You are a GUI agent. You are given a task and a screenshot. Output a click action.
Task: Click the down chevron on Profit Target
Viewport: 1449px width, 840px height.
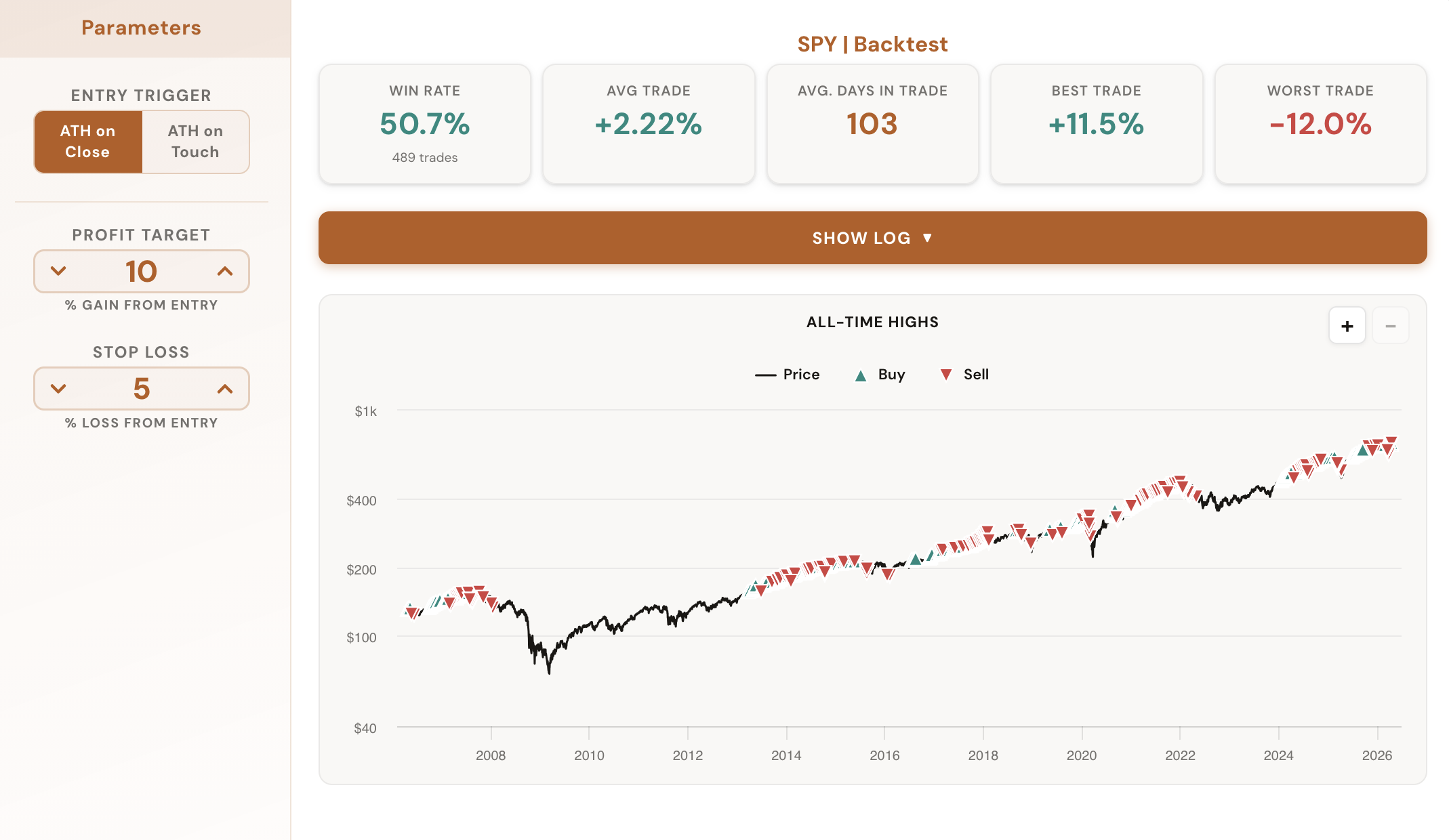coord(58,272)
